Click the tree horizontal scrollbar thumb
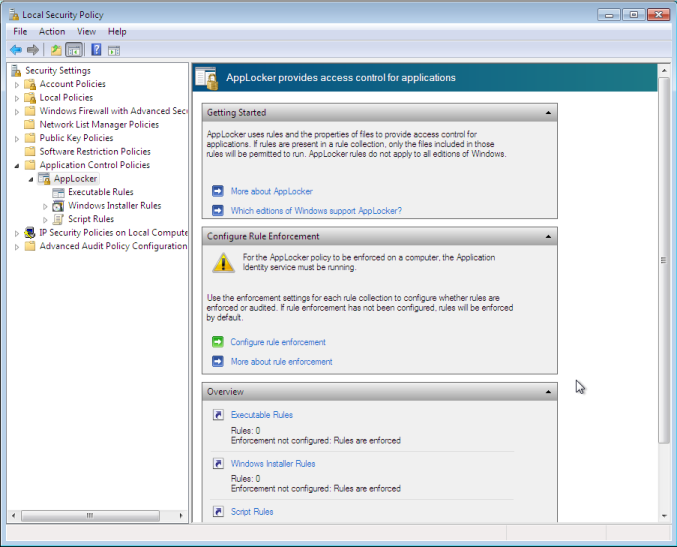The height and width of the screenshot is (547, 677). coord(90,515)
